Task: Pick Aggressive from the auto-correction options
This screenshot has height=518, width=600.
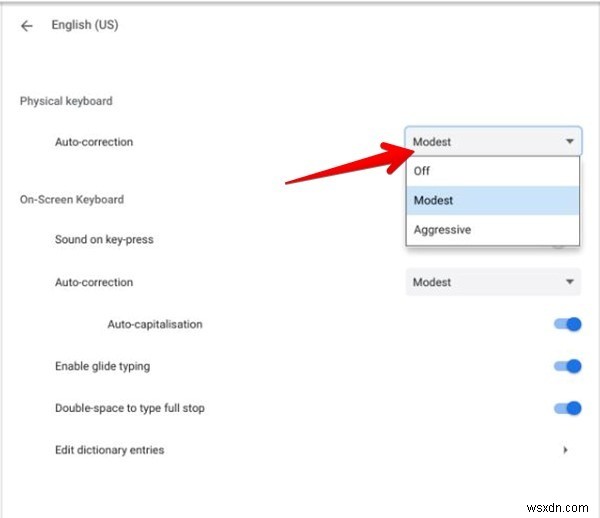Action: coord(493,230)
